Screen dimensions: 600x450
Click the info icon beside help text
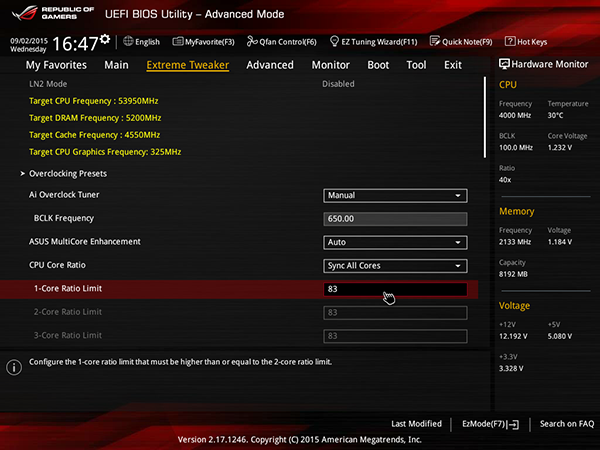pyautogui.click(x=14, y=367)
